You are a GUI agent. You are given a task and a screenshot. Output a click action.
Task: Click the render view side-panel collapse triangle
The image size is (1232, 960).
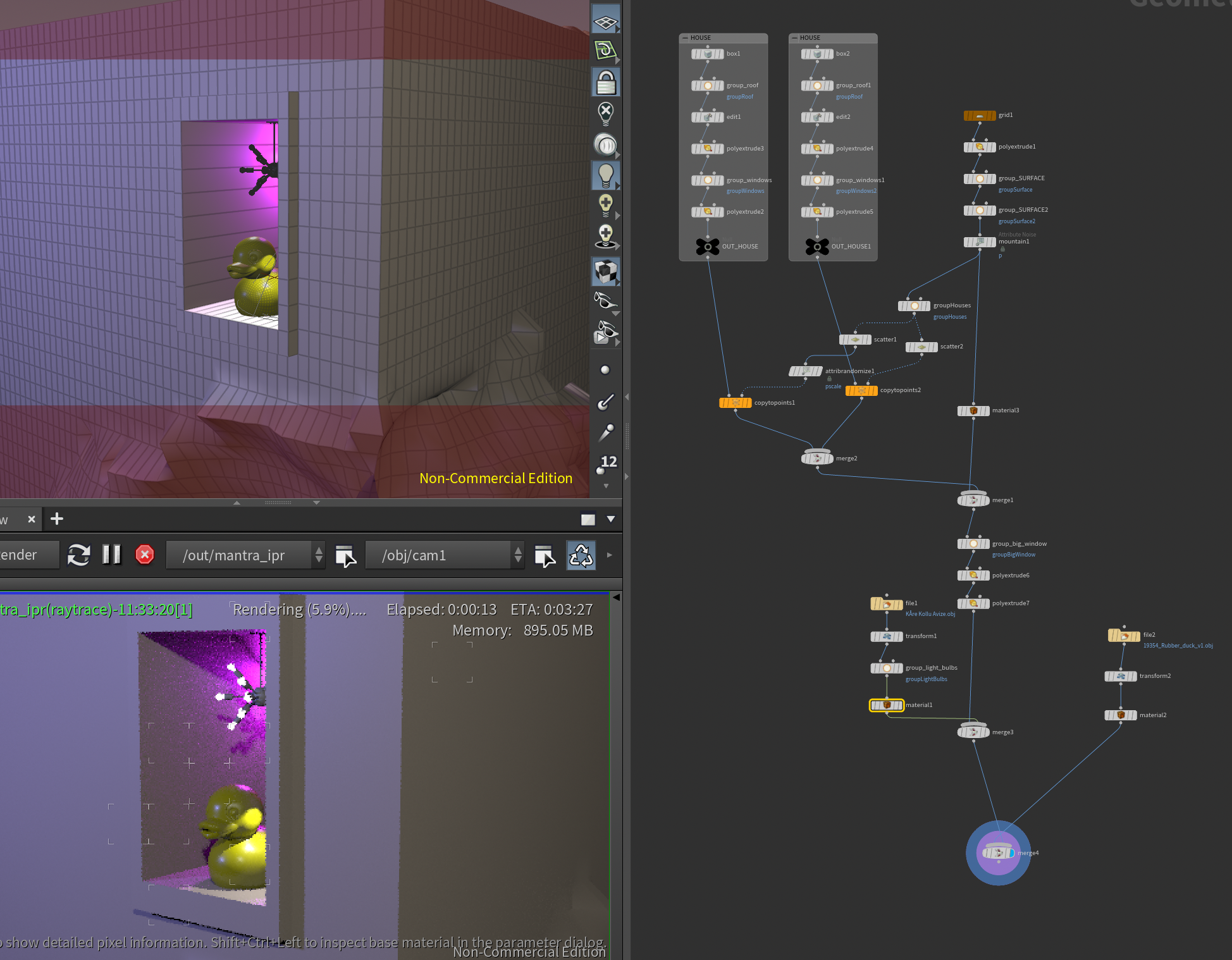(x=616, y=597)
